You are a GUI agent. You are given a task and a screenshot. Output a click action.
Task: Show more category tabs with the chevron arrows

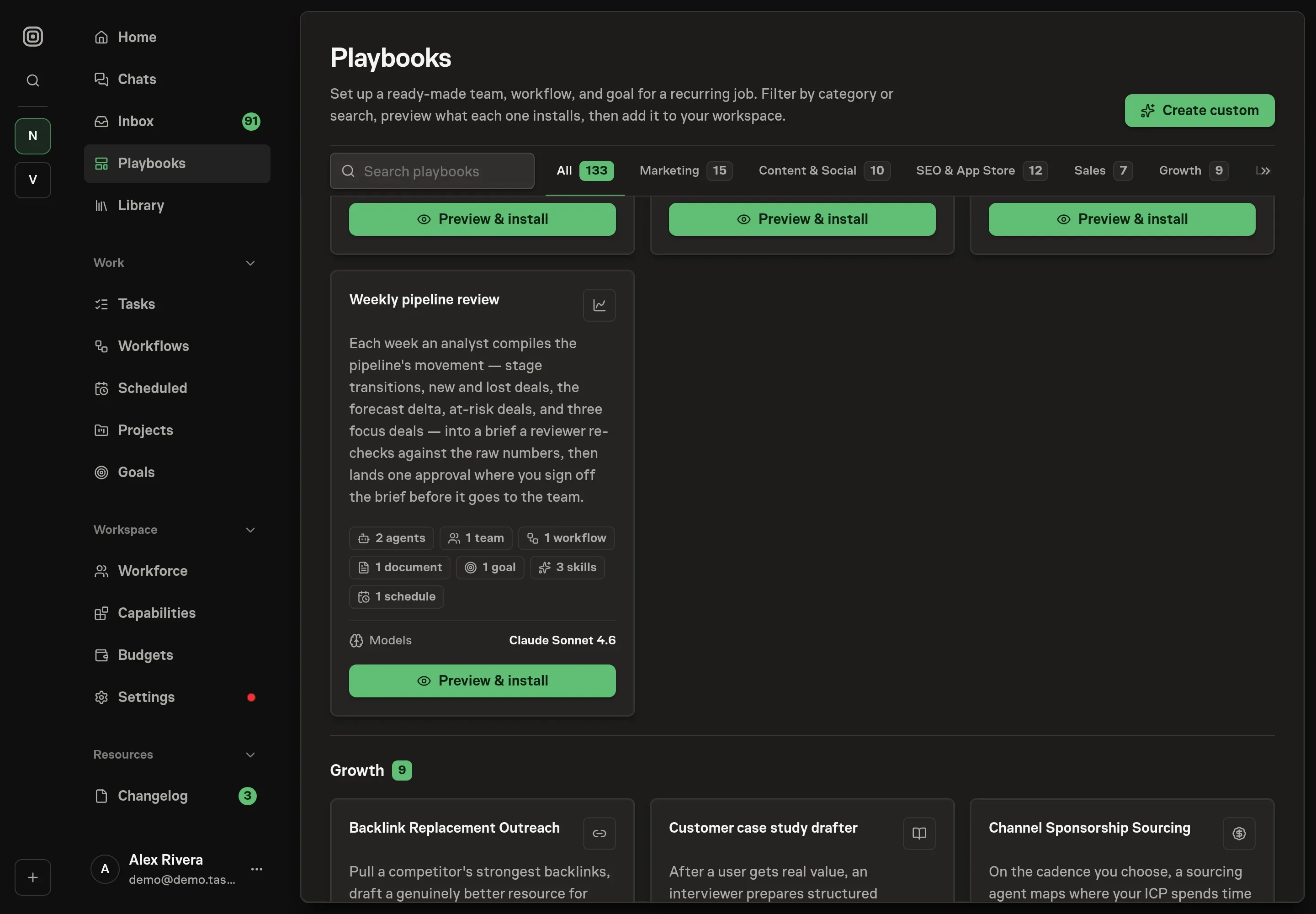[x=1265, y=171]
